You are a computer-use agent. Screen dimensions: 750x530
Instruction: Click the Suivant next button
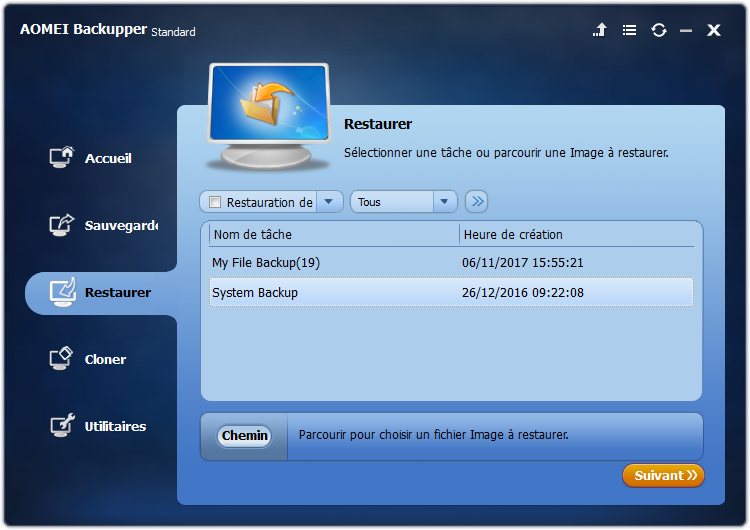(x=663, y=475)
